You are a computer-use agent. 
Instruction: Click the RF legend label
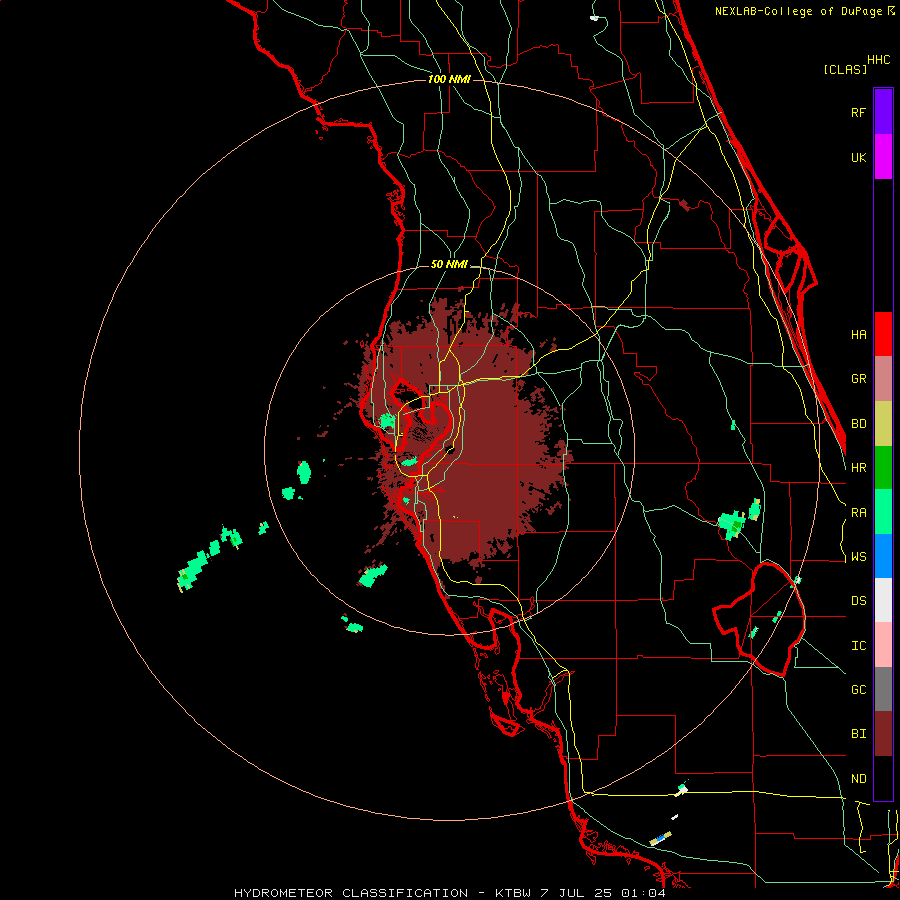pos(858,112)
